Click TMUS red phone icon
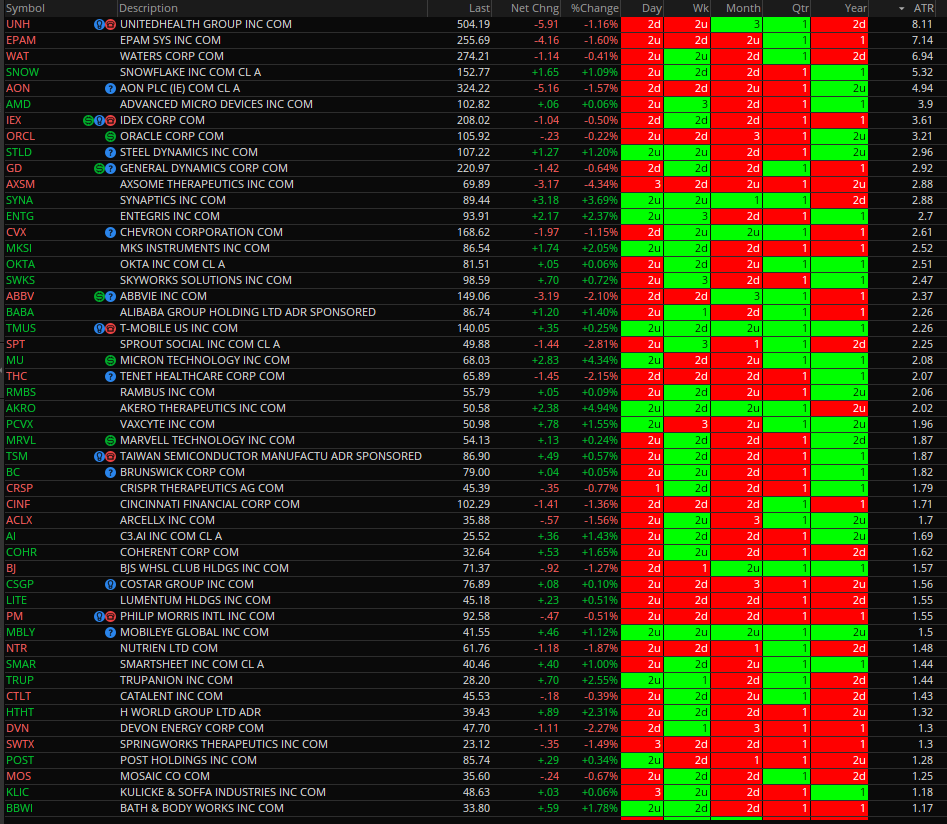947x824 pixels. click(111, 329)
